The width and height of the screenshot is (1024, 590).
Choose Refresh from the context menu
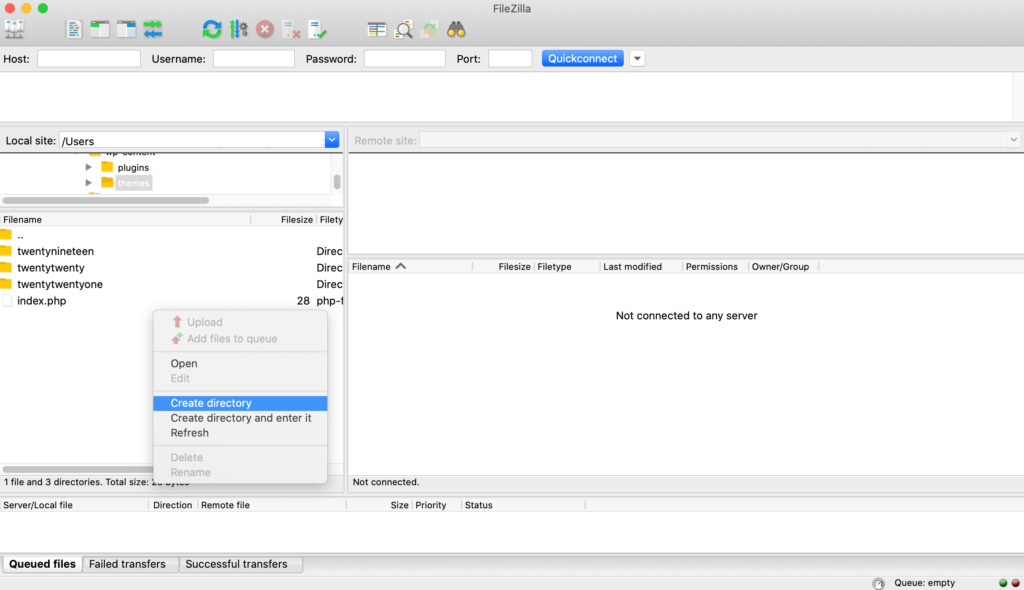coord(190,433)
